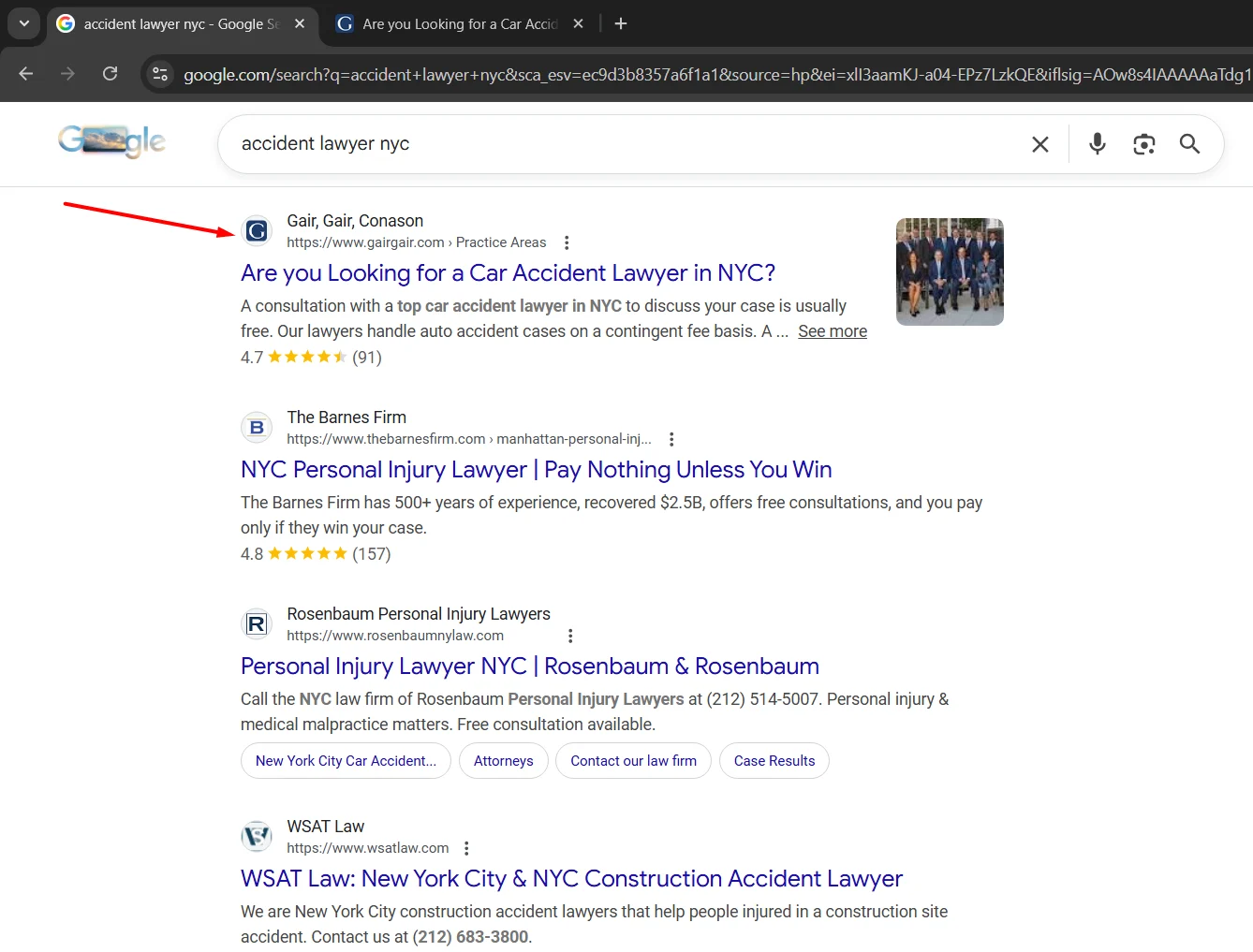Screen dimensions: 1253x952
Task: Go forward in browser history
Action: [x=67, y=73]
